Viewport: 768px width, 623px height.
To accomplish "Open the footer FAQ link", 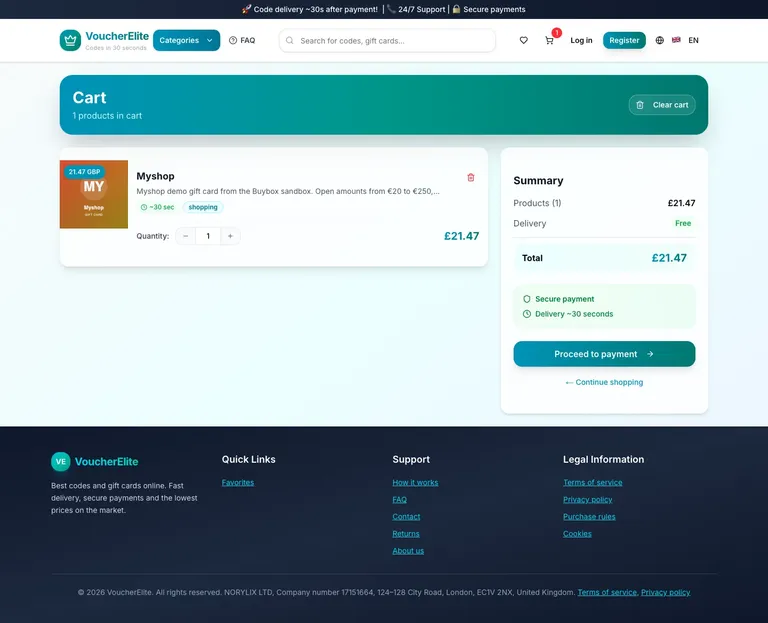I will [399, 500].
